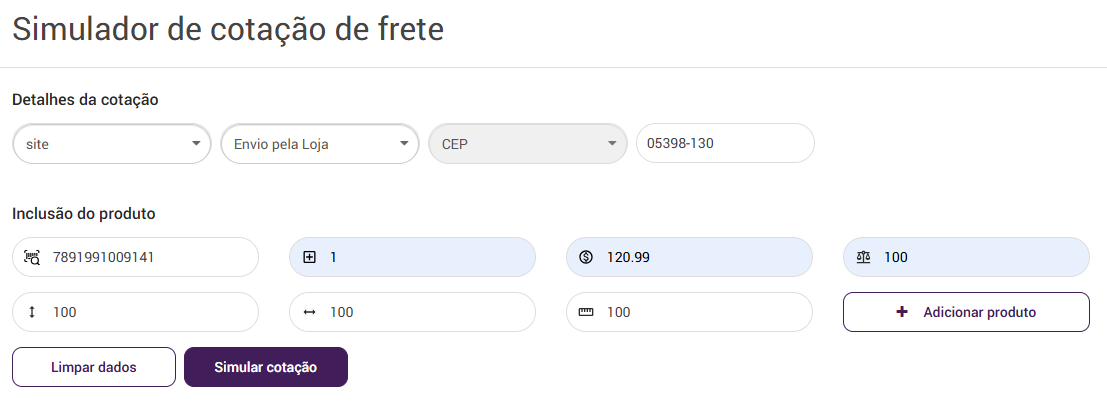
Task: Click the barcode scan icon in product code field
Action: click(31, 257)
